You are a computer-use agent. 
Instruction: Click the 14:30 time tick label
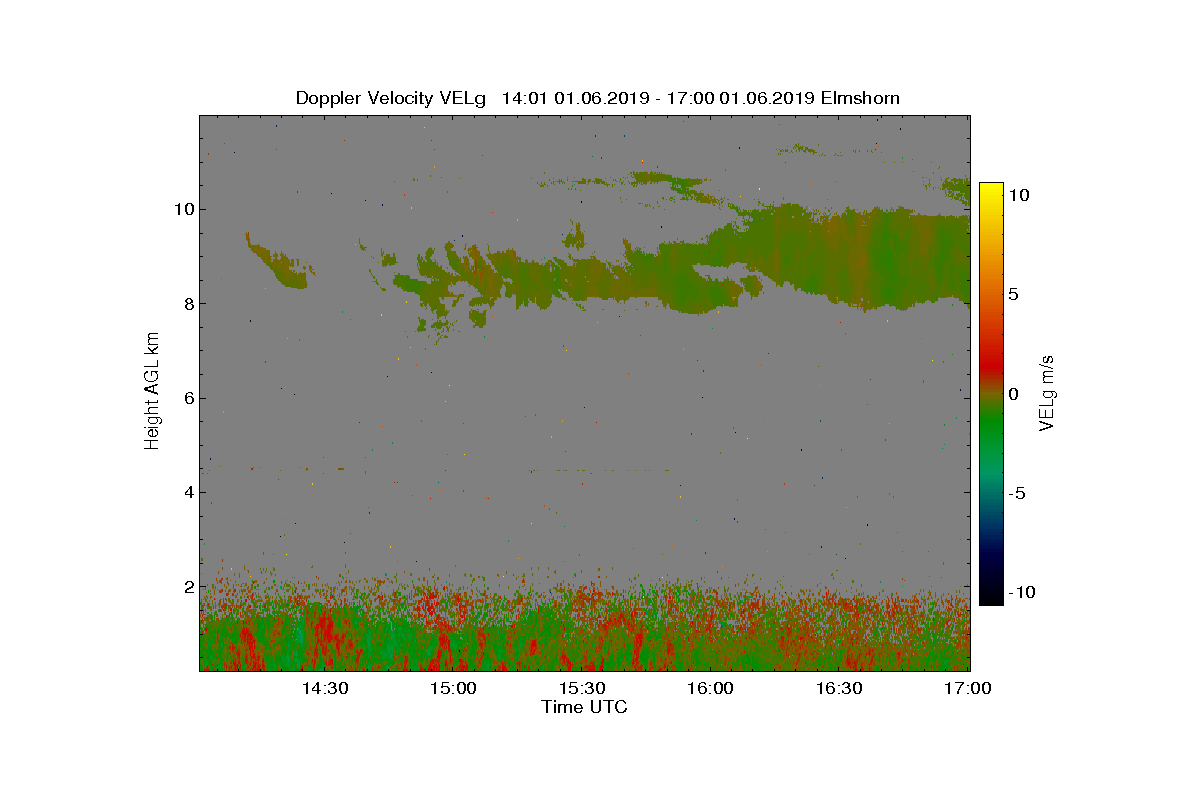click(324, 688)
